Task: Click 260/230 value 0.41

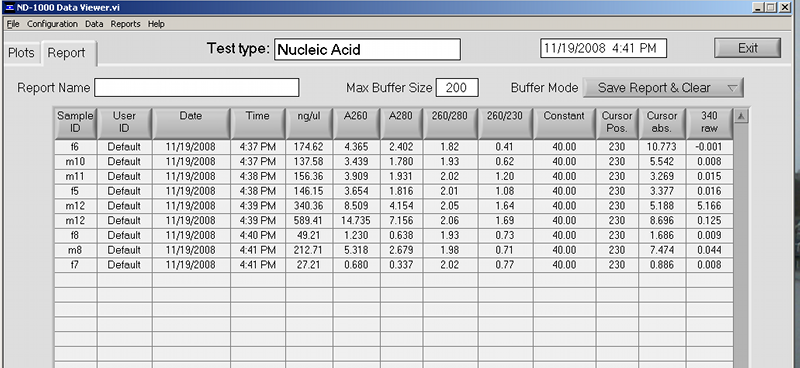Action: [505, 147]
